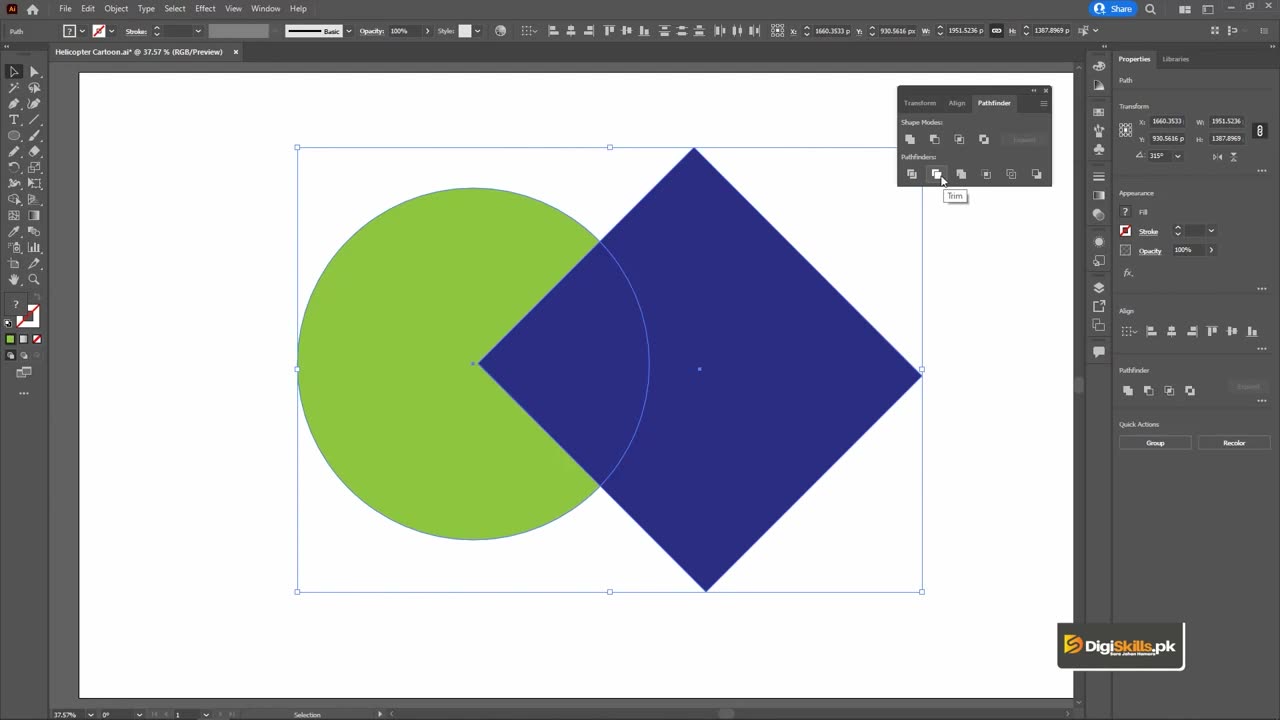The width and height of the screenshot is (1280, 720).
Task: Select the Lasso tool
Action: point(34,88)
